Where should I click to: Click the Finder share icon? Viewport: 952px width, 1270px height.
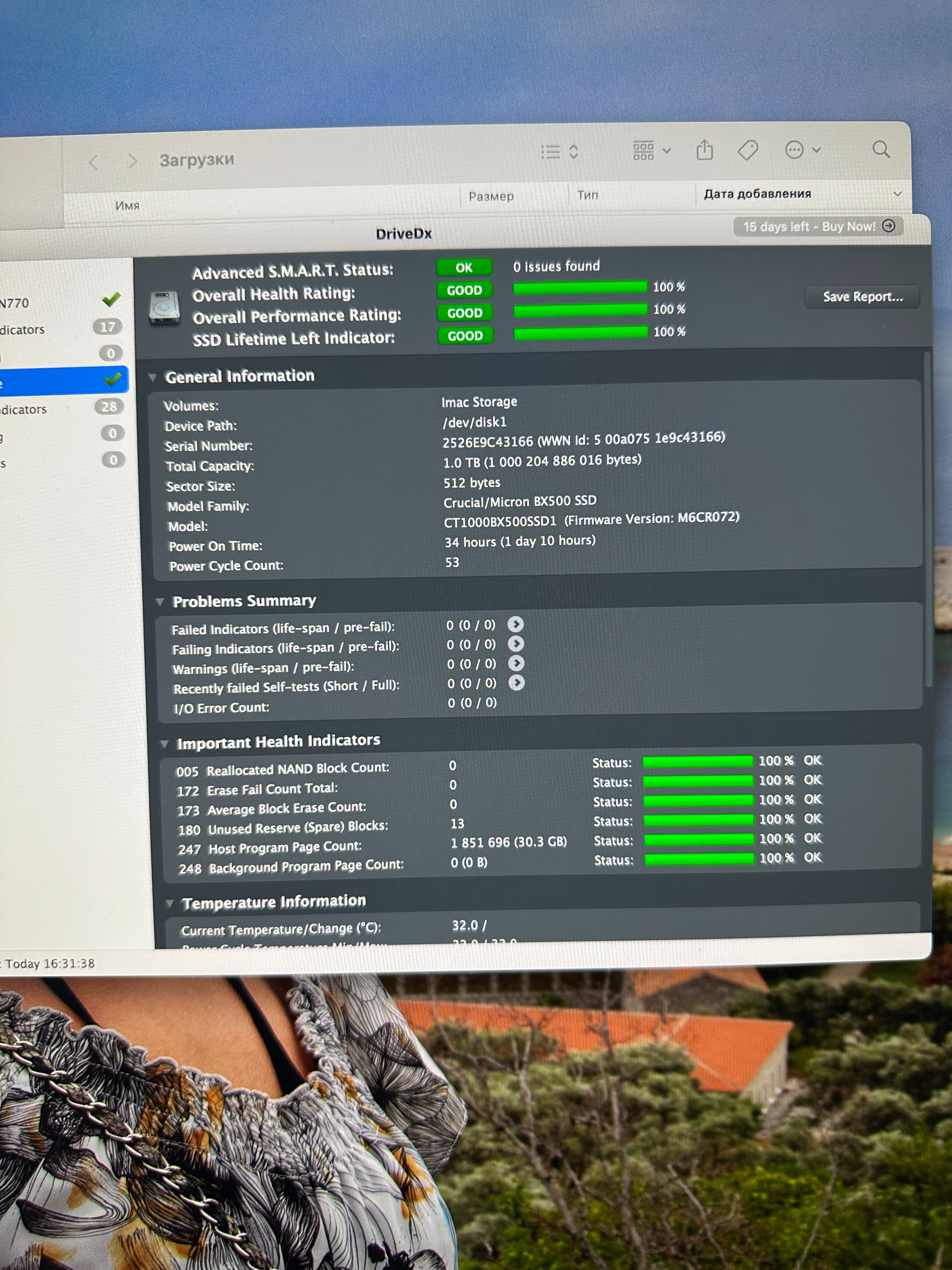705,150
